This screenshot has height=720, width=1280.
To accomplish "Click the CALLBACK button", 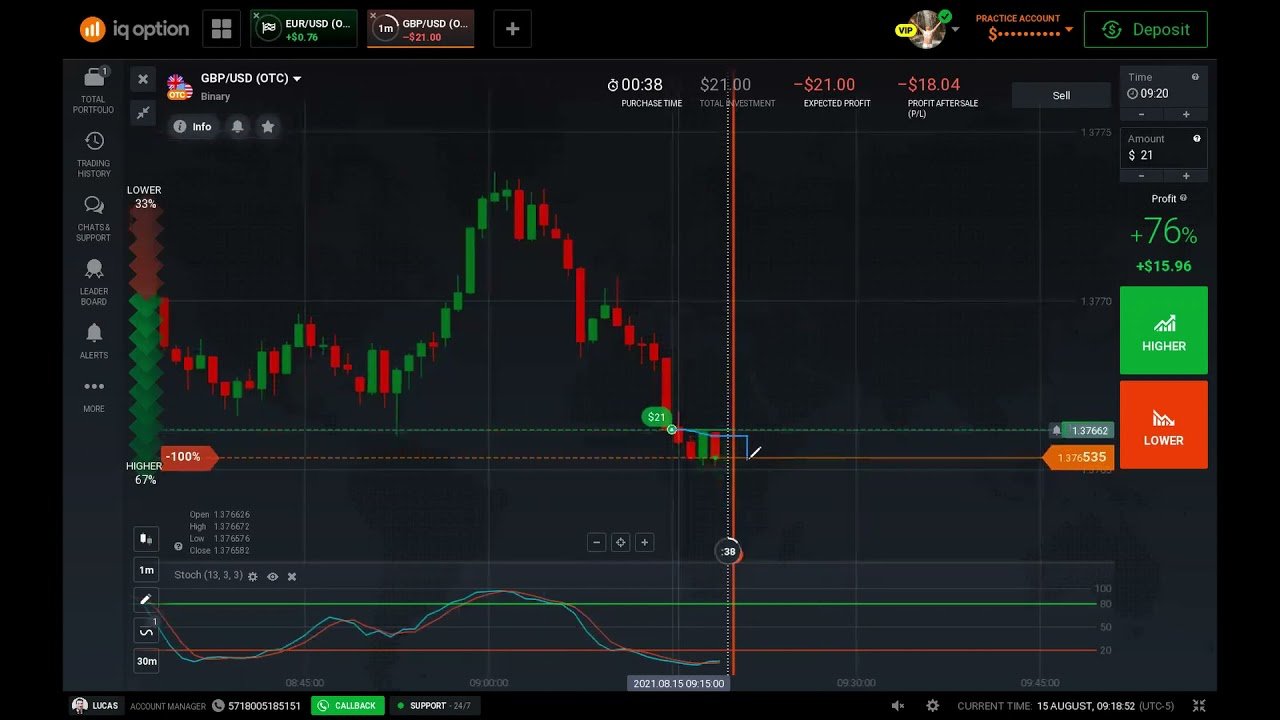I will click(x=347, y=706).
